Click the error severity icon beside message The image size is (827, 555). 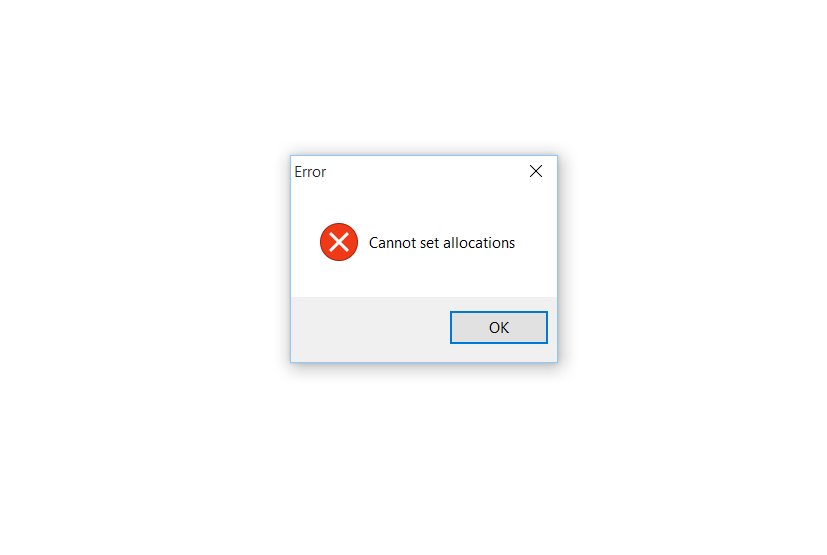(339, 242)
